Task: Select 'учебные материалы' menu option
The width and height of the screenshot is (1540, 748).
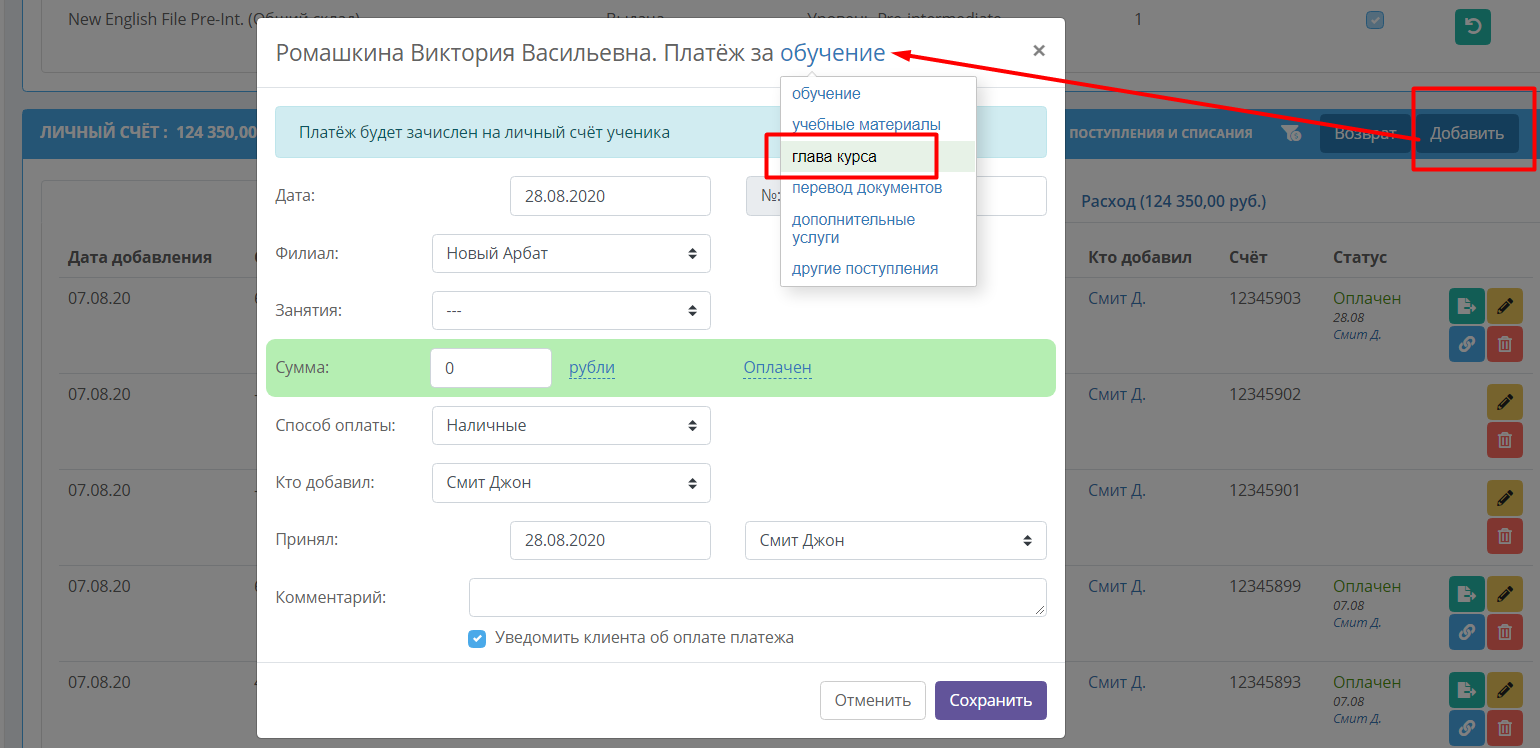Action: tap(866, 124)
